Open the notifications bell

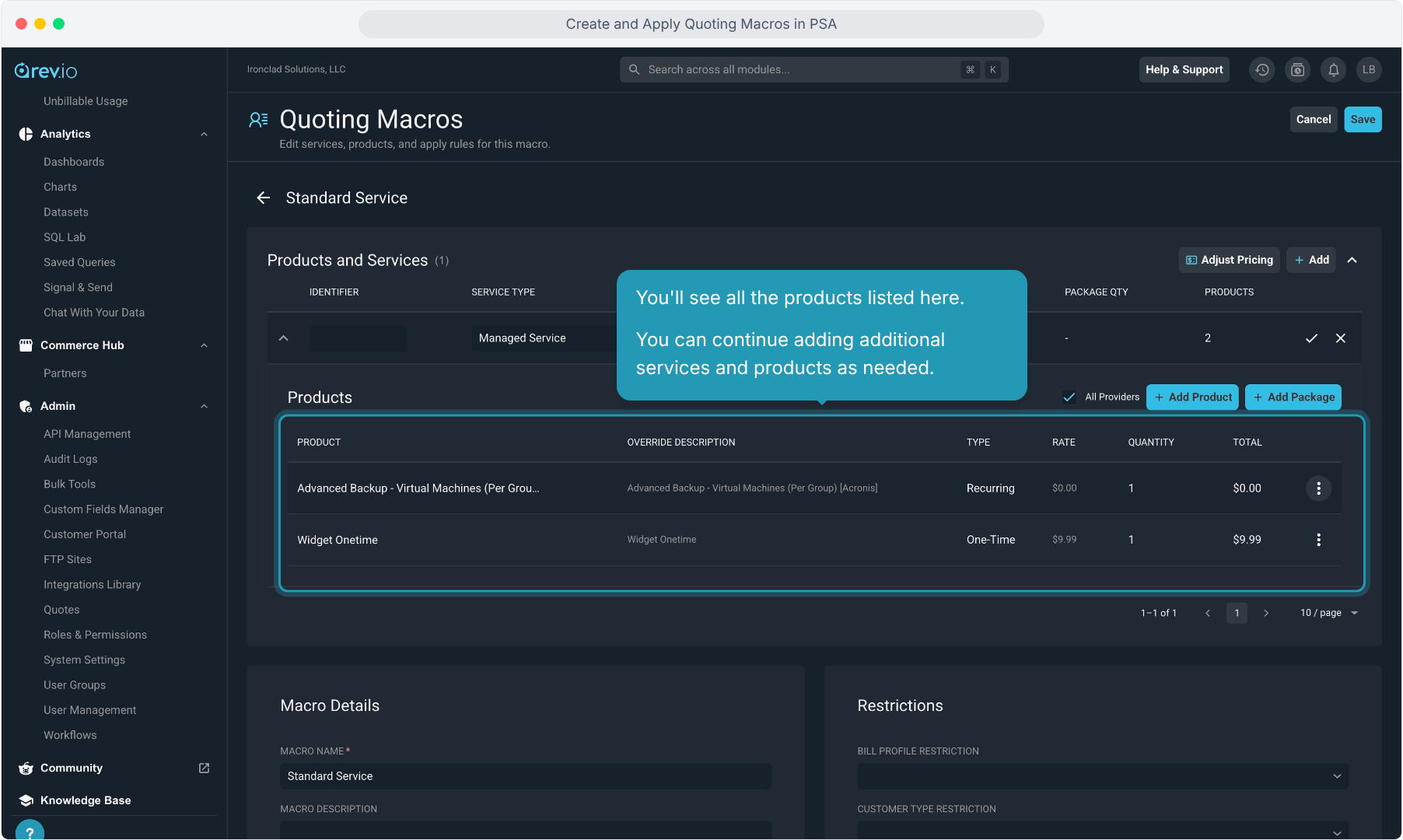tap(1334, 70)
